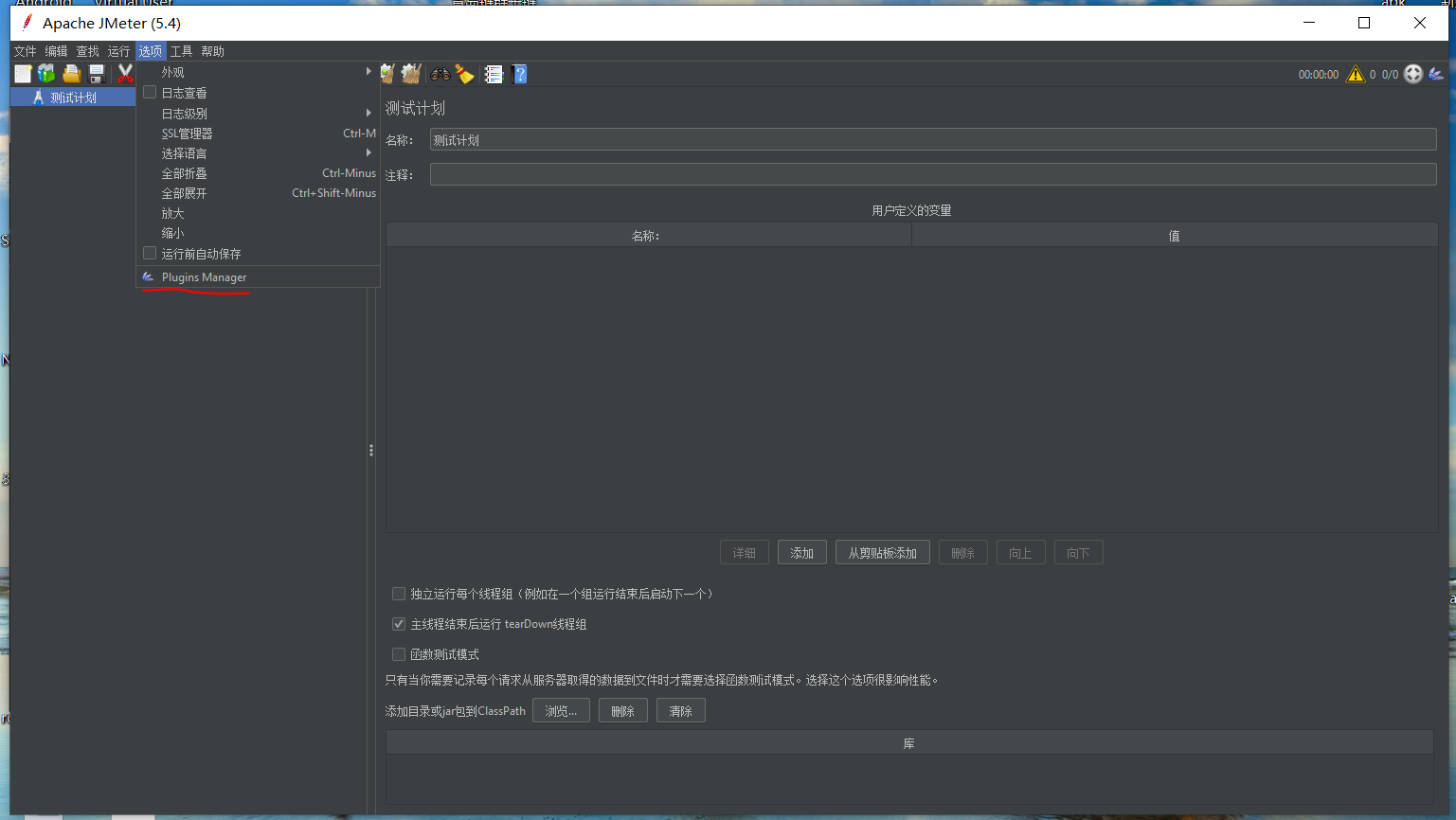This screenshot has height=820, width=1456.
Task: Click the 清除 classpath button
Action: point(681,711)
